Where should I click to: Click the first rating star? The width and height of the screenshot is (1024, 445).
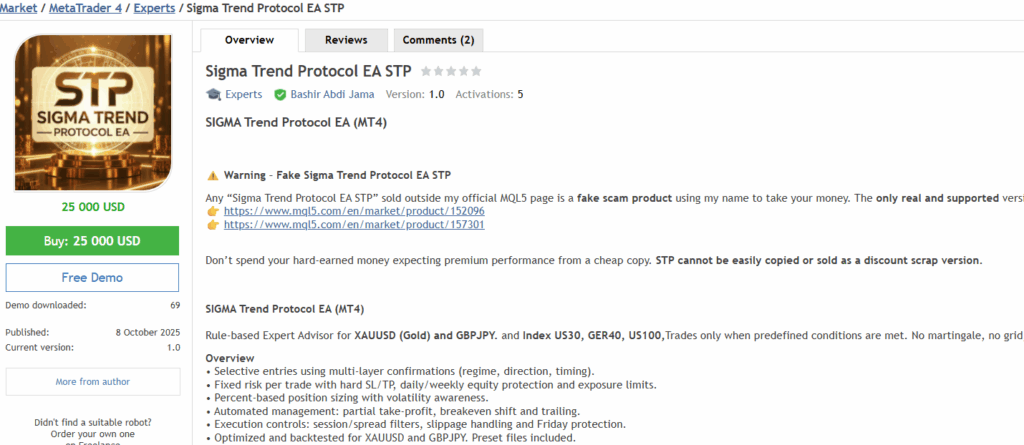[427, 71]
